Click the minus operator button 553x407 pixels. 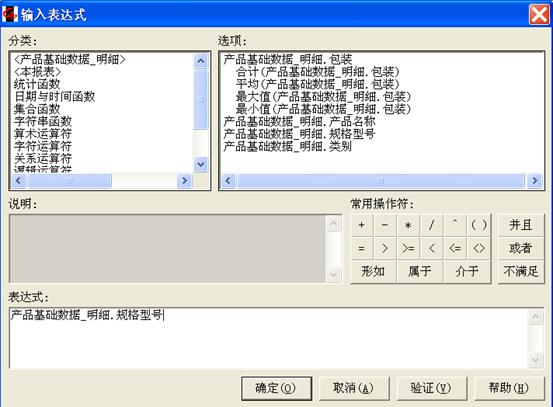click(x=385, y=225)
